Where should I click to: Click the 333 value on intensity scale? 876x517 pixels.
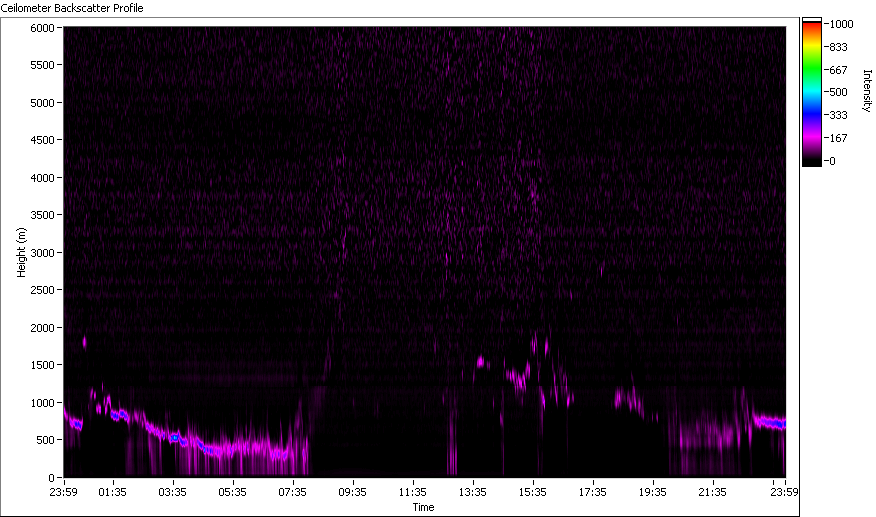point(839,115)
